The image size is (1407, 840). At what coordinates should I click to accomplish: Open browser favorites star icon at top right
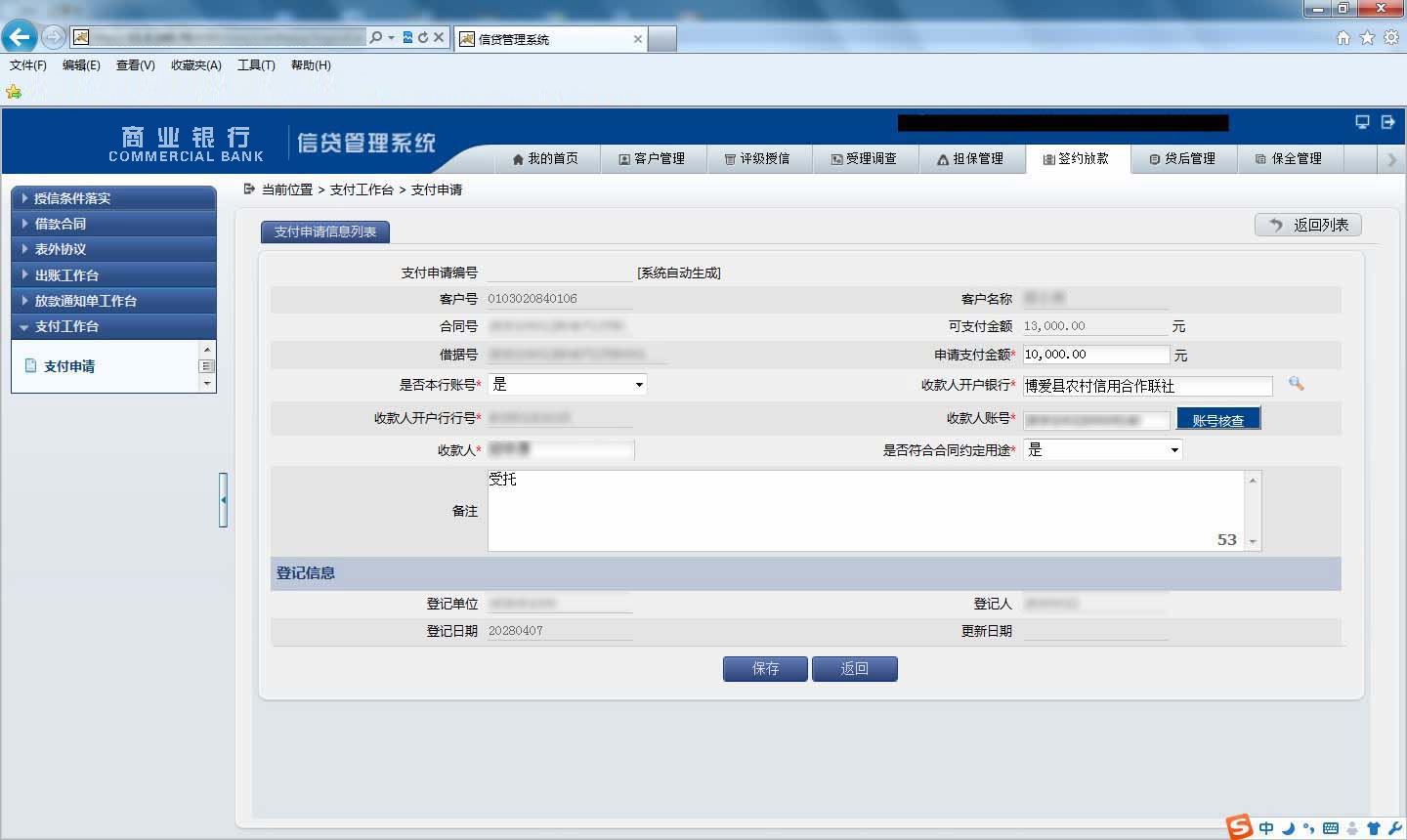coord(1367,37)
